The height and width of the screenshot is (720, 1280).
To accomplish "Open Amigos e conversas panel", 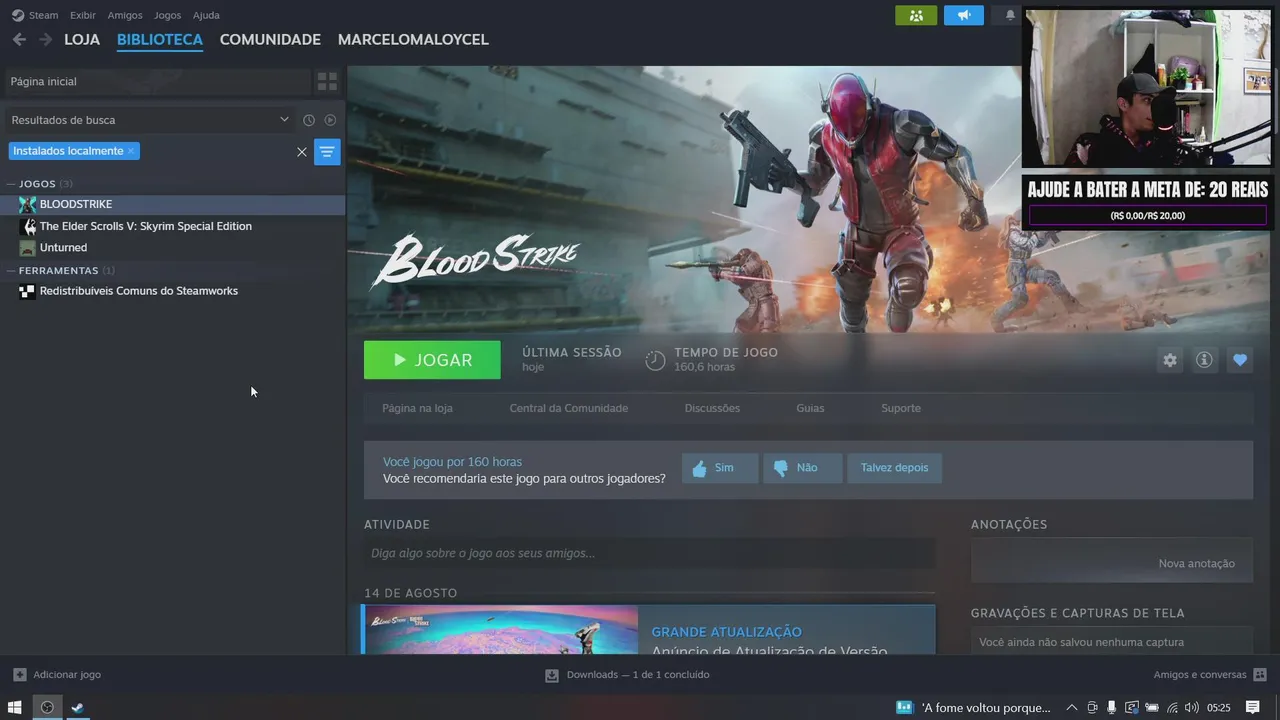I will pos(1210,675).
